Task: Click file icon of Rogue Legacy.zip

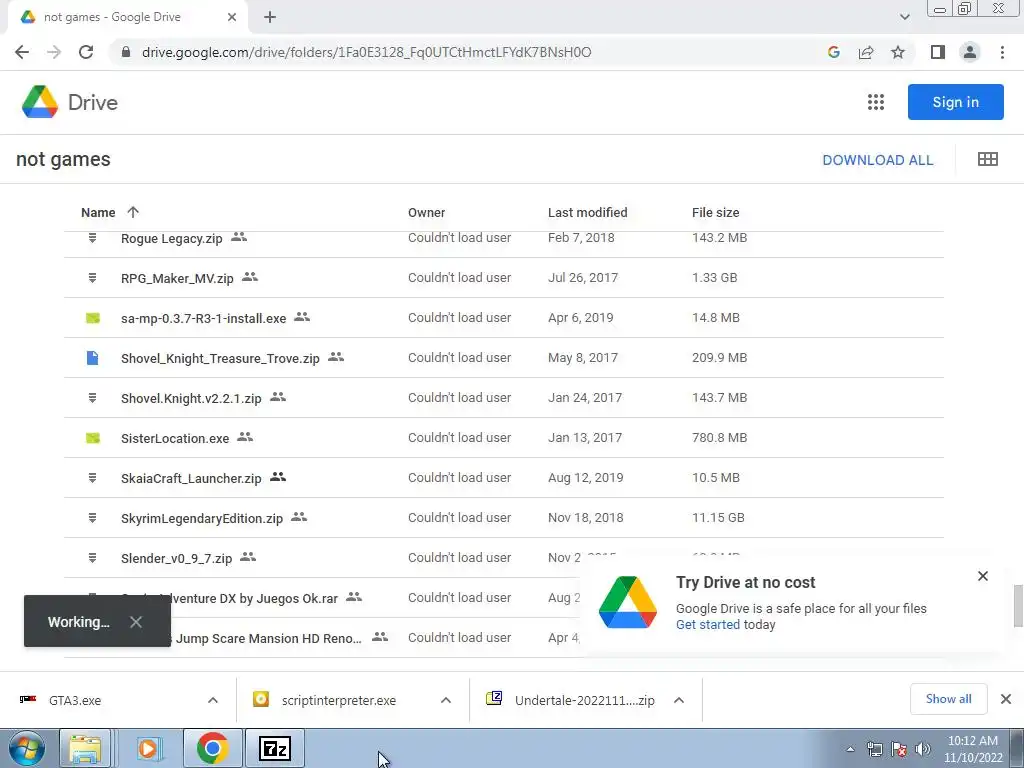Action: (93, 238)
